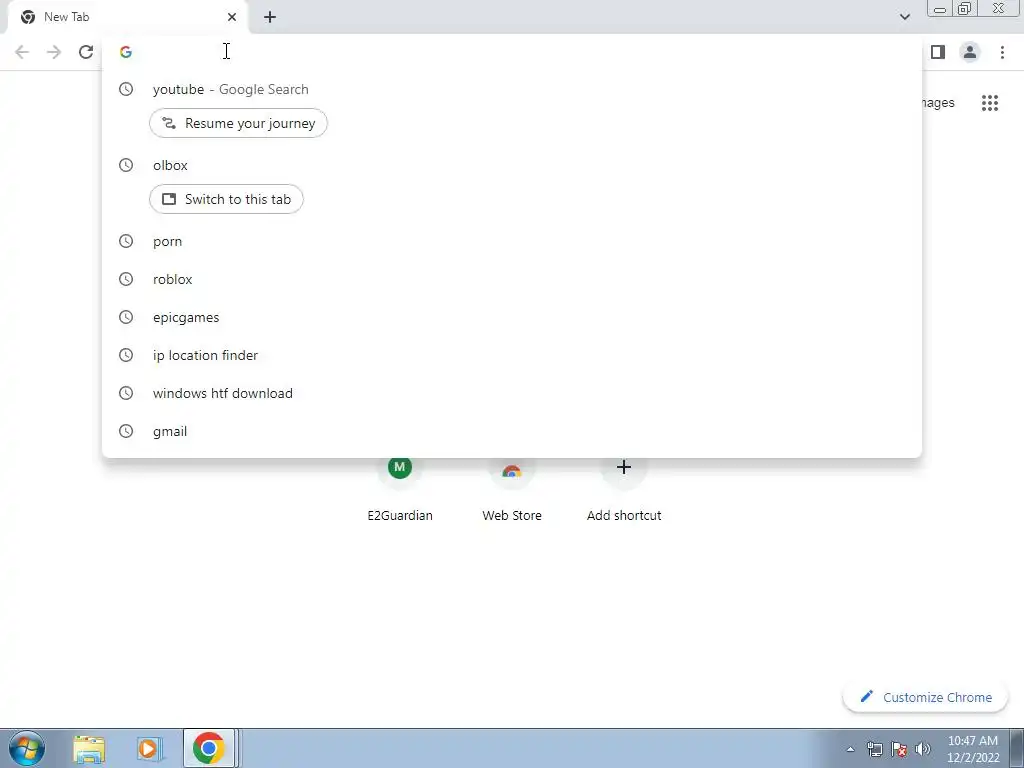Close the New Tab tab
The width and height of the screenshot is (1024, 768).
pyautogui.click(x=232, y=17)
